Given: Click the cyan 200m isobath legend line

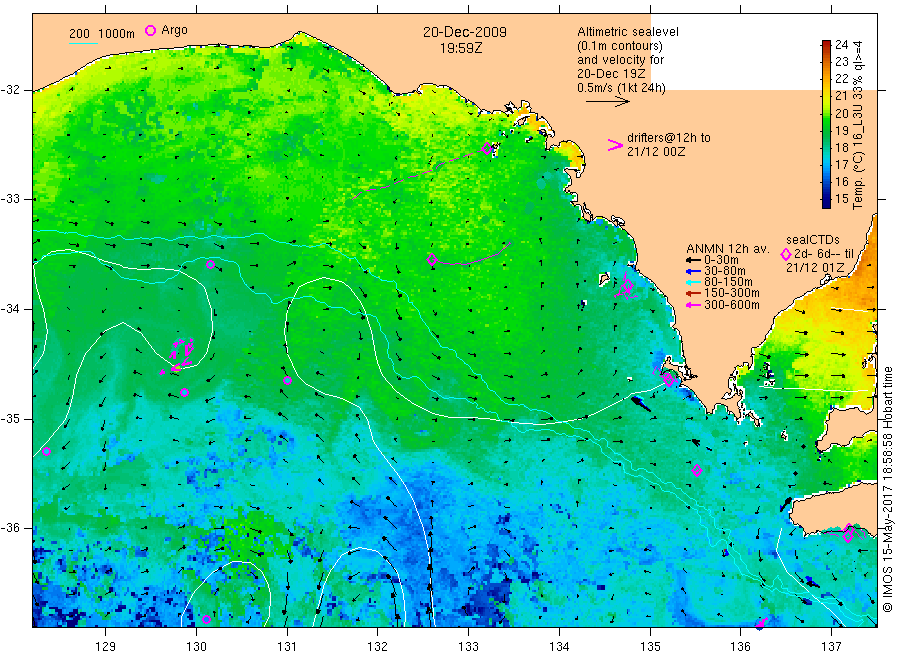Looking at the screenshot, I should [83, 43].
